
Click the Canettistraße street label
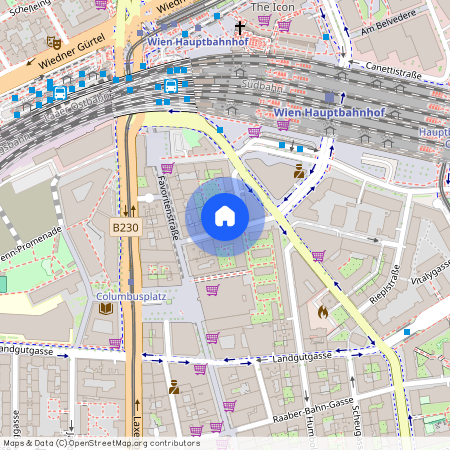394,70
